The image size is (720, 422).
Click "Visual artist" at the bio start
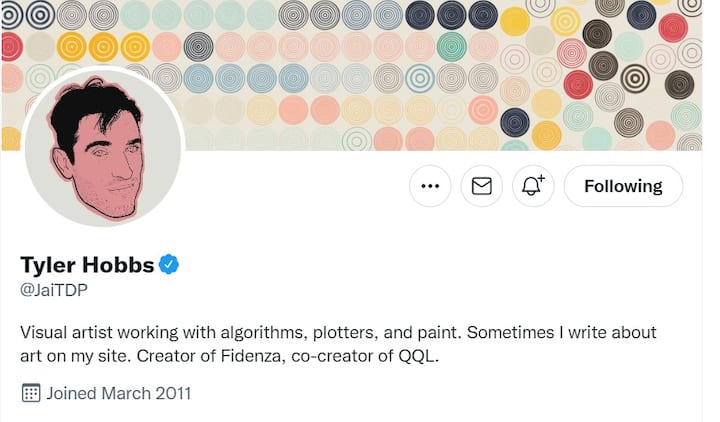point(69,332)
